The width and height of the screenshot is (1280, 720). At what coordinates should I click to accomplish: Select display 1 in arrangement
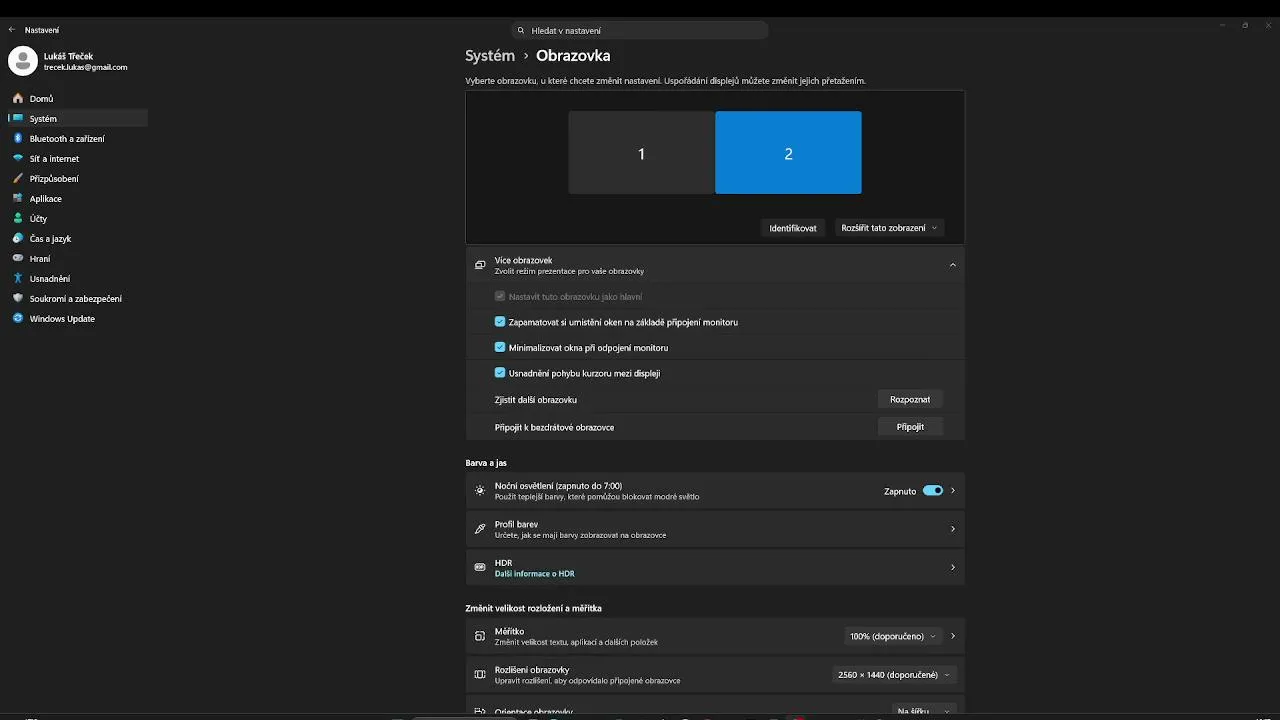click(x=642, y=153)
